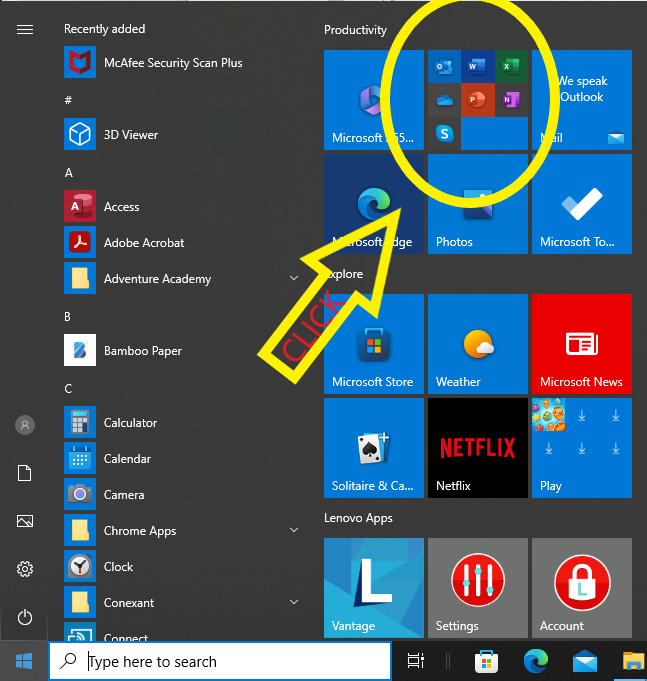Screen dimensions: 647x681
Task: Open Microsoft Edge from the taskbar
Action: click(x=536, y=661)
